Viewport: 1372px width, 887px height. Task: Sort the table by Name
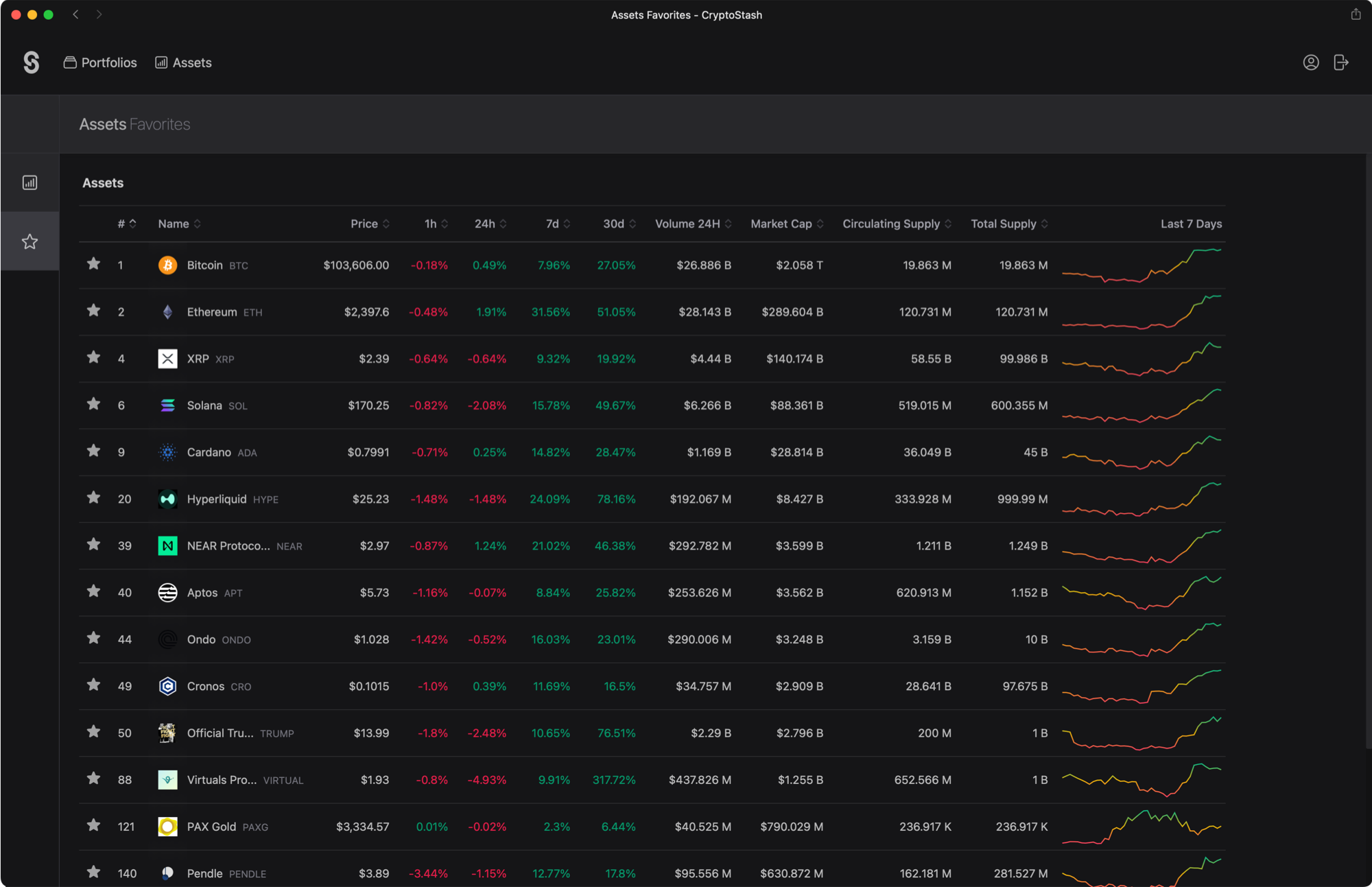tap(179, 224)
